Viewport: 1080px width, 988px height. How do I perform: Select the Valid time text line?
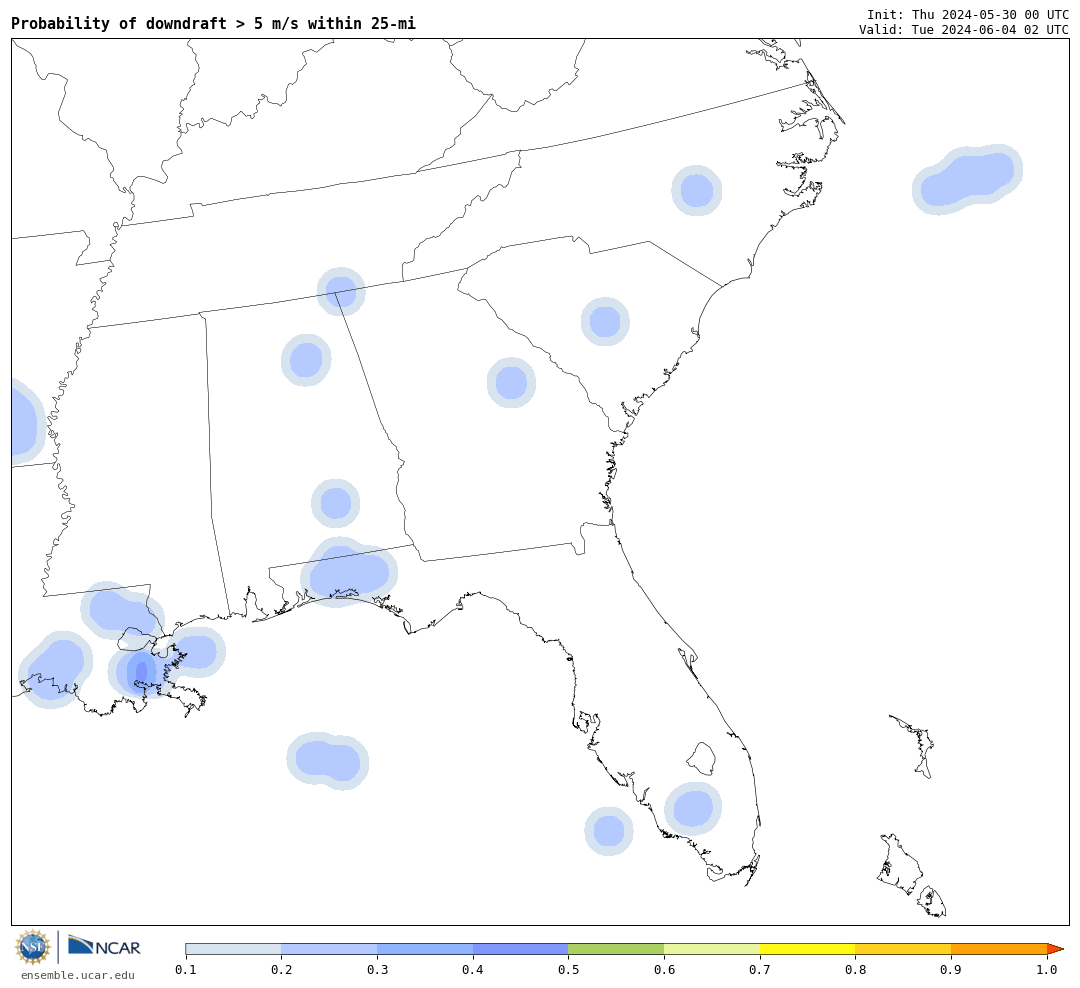(x=964, y=30)
